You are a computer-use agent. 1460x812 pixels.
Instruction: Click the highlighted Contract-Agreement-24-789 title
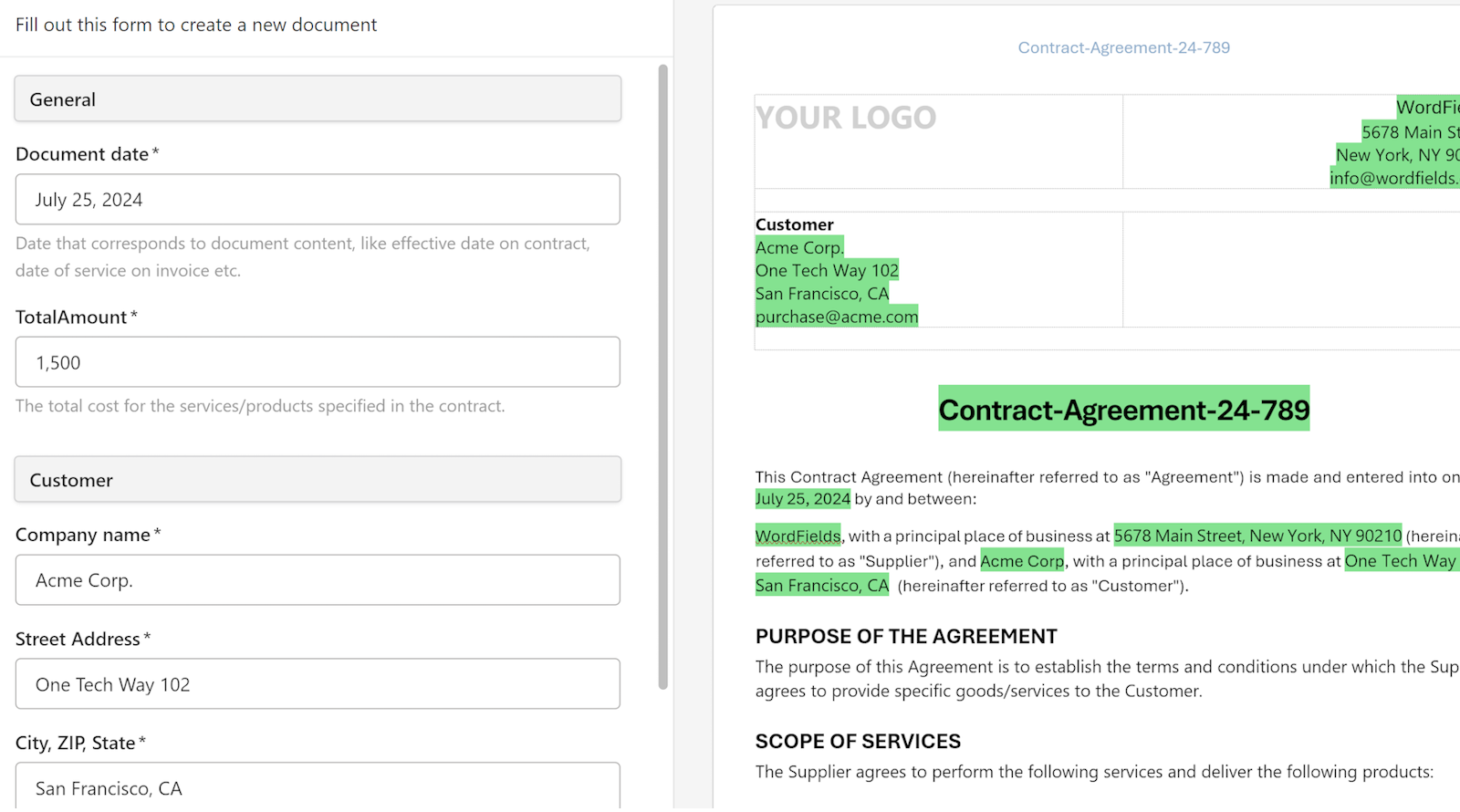pos(1124,410)
